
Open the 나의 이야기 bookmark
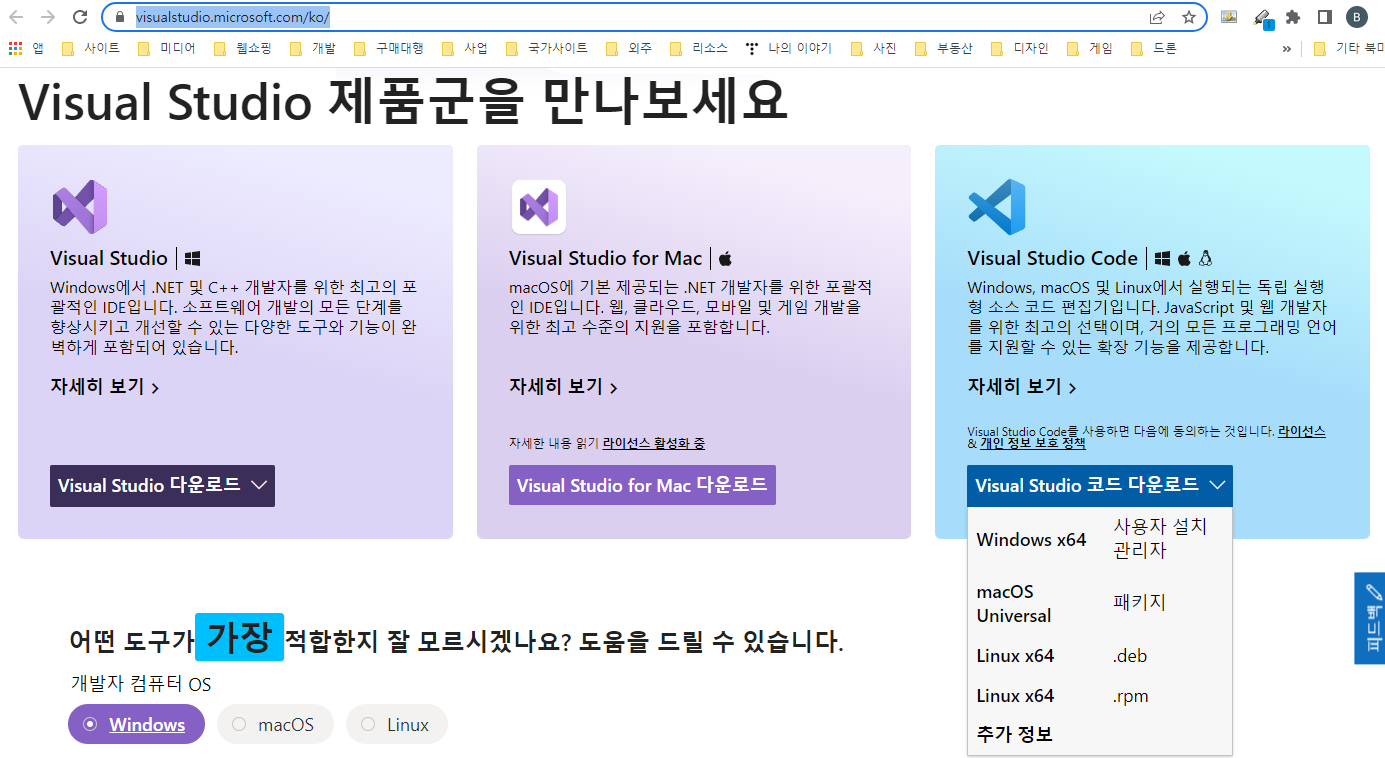click(x=789, y=48)
